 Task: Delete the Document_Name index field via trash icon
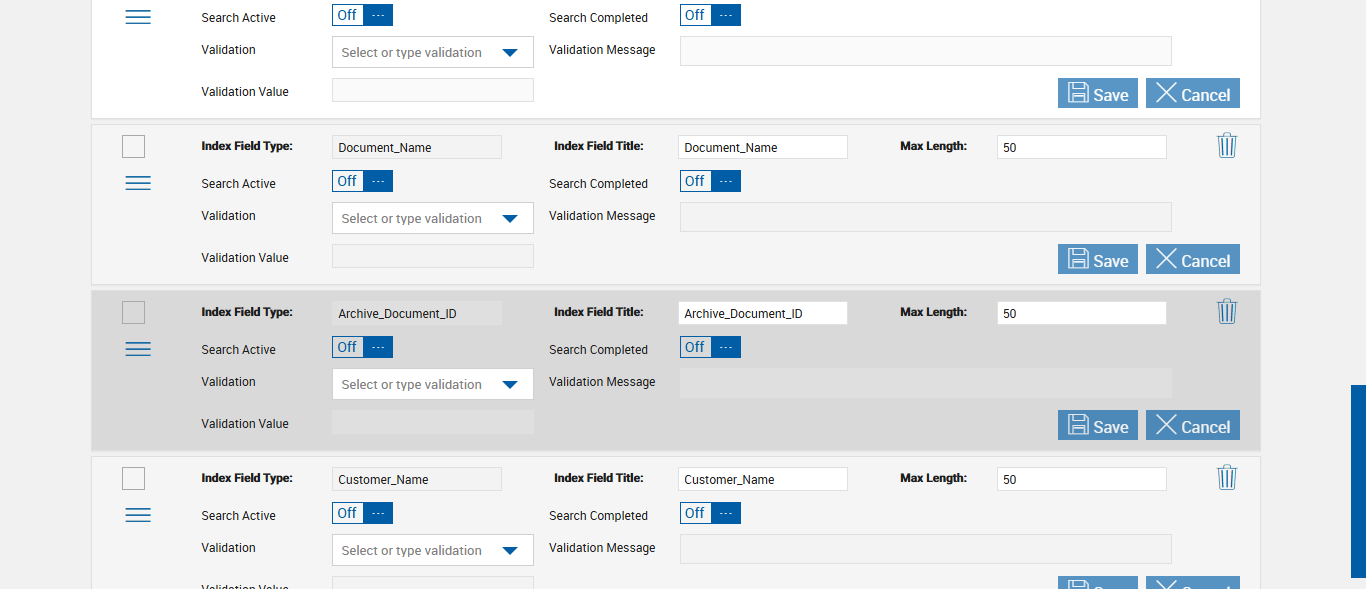1227,146
